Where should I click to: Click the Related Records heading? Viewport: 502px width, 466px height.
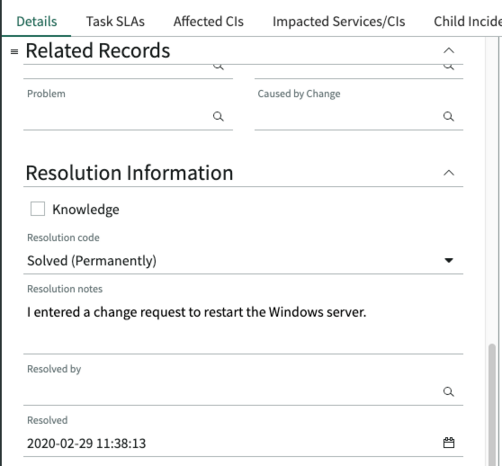[x=98, y=51]
